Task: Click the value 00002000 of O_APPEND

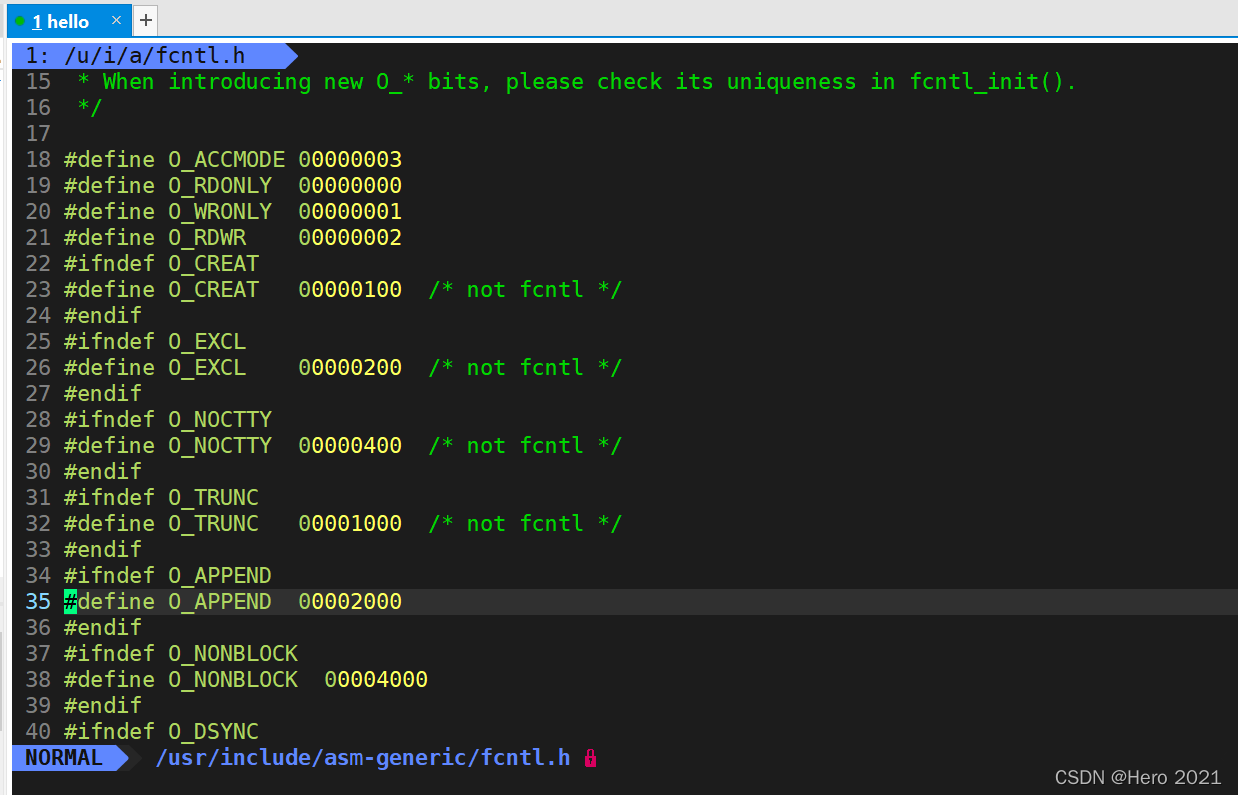Action: 350,601
